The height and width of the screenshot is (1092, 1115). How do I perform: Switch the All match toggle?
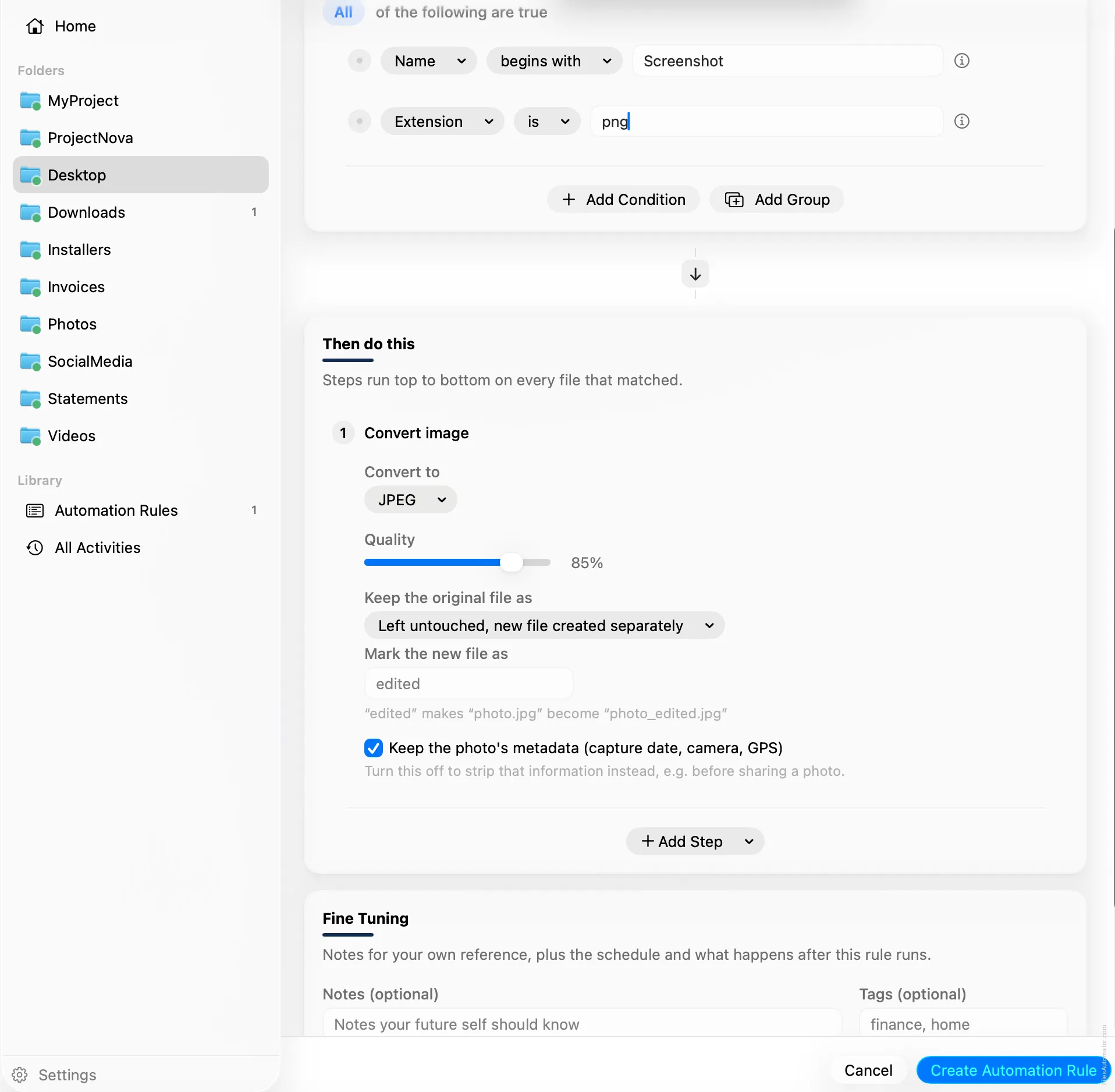click(x=343, y=12)
